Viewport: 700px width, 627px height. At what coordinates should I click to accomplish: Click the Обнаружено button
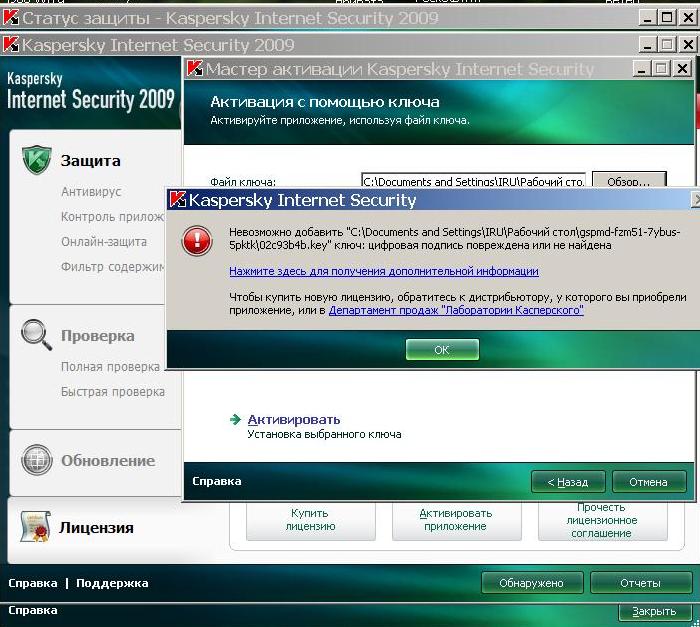(532, 583)
